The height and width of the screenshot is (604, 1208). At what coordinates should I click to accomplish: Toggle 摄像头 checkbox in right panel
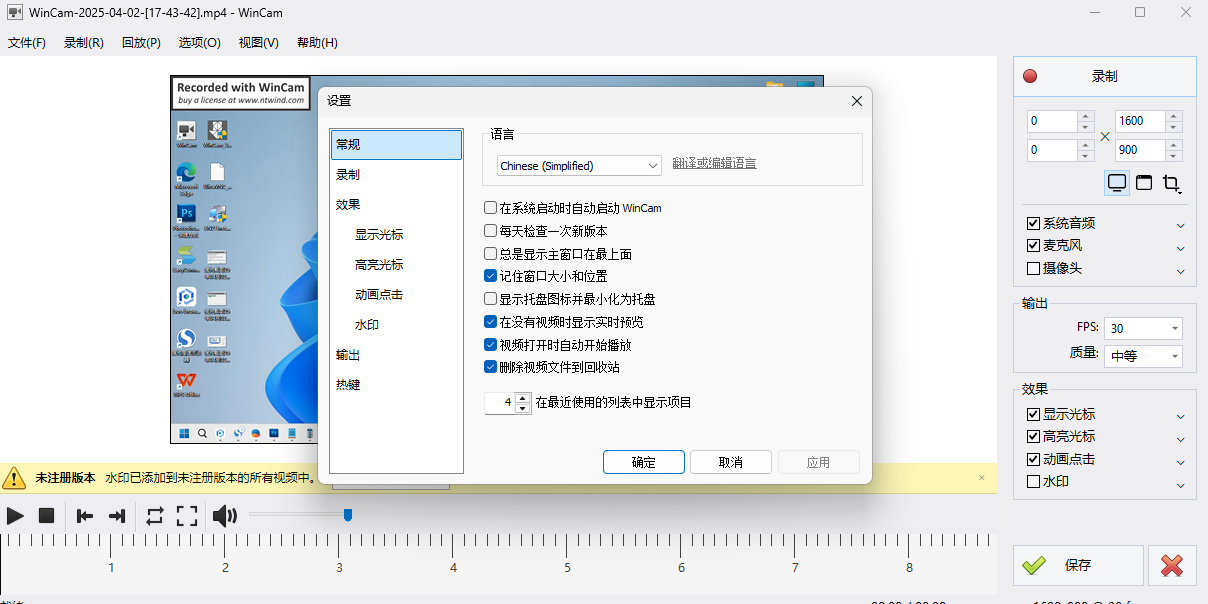1034,268
